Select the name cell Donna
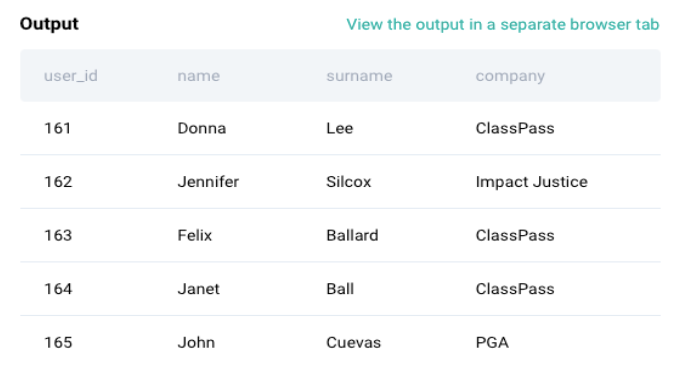The width and height of the screenshot is (699, 380). tap(202, 128)
